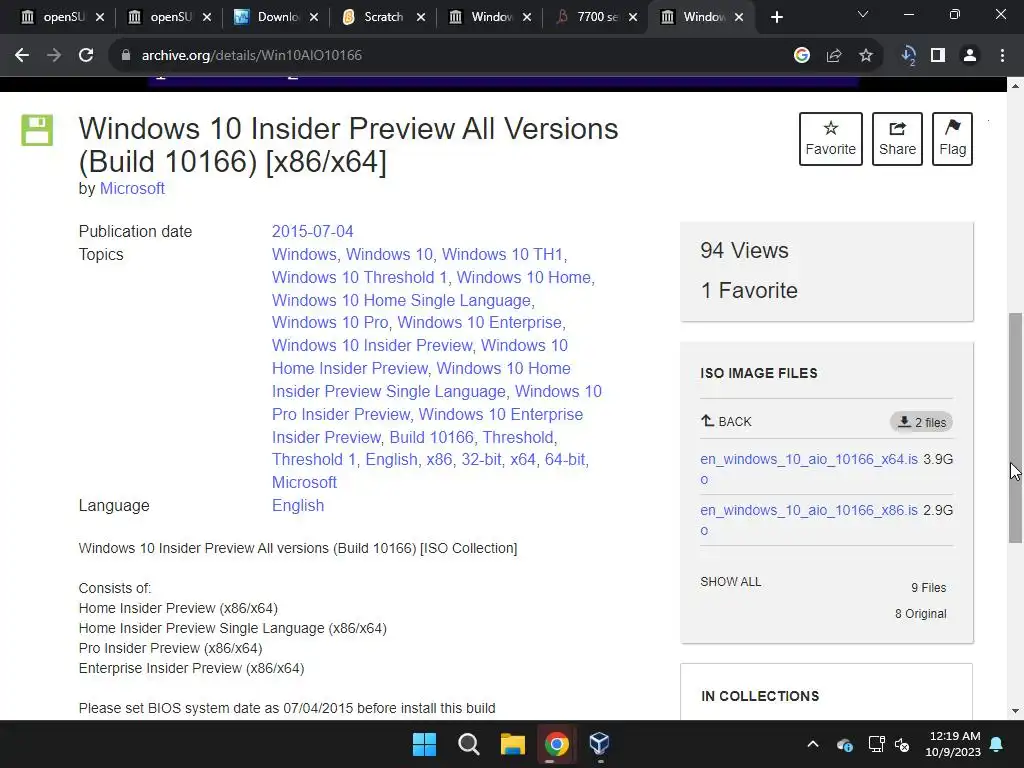The image size is (1024, 768).
Task: Share this archive item
Action: pos(897,138)
